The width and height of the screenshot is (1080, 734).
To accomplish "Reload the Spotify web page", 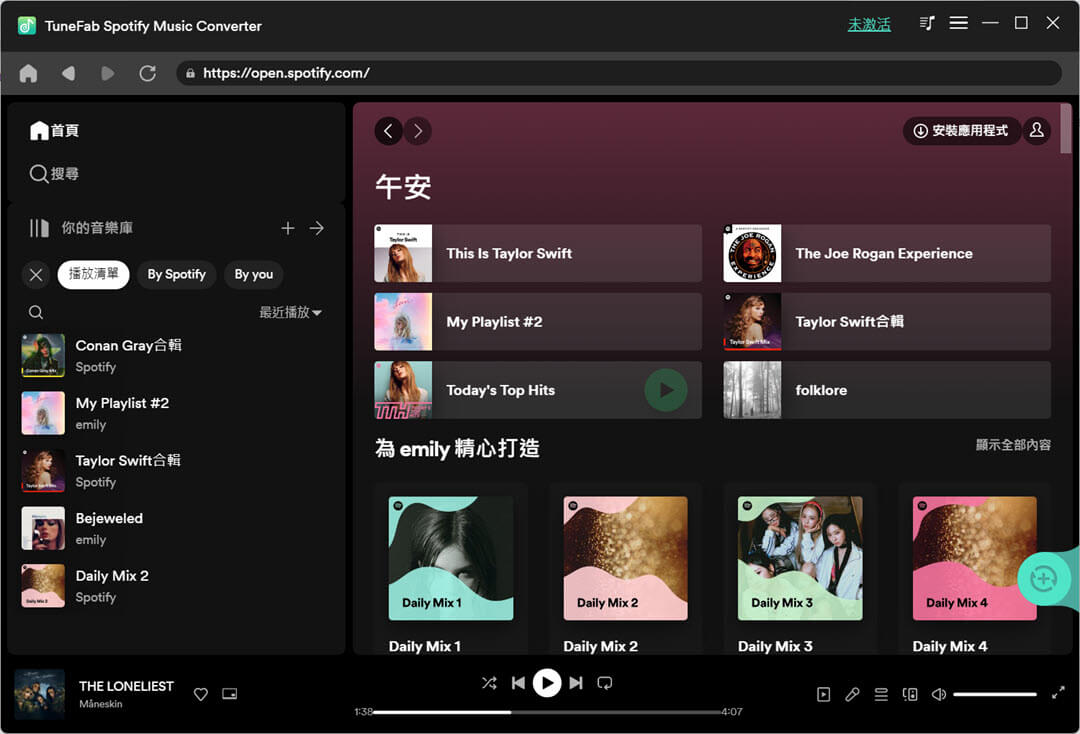I will (x=147, y=73).
